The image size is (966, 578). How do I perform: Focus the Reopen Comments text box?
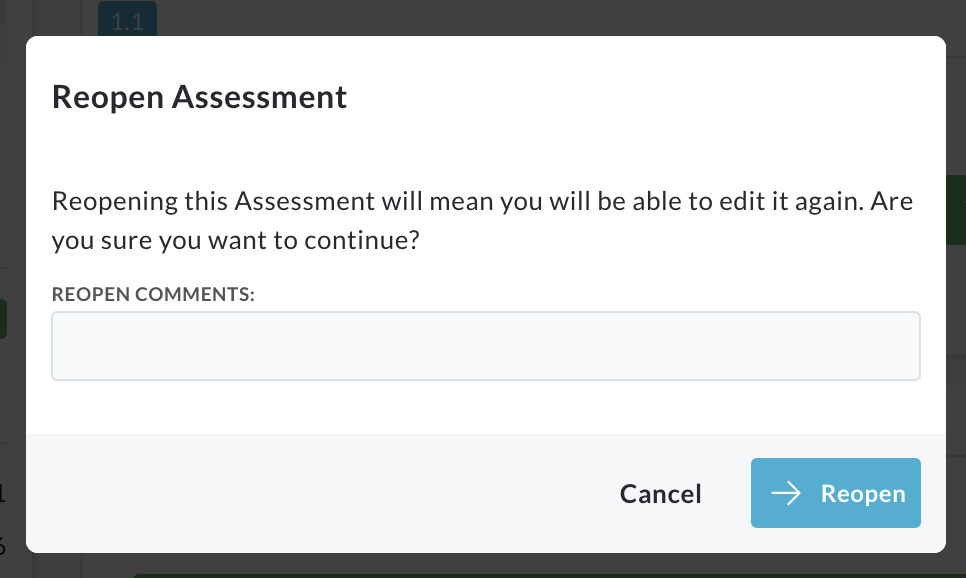point(485,346)
